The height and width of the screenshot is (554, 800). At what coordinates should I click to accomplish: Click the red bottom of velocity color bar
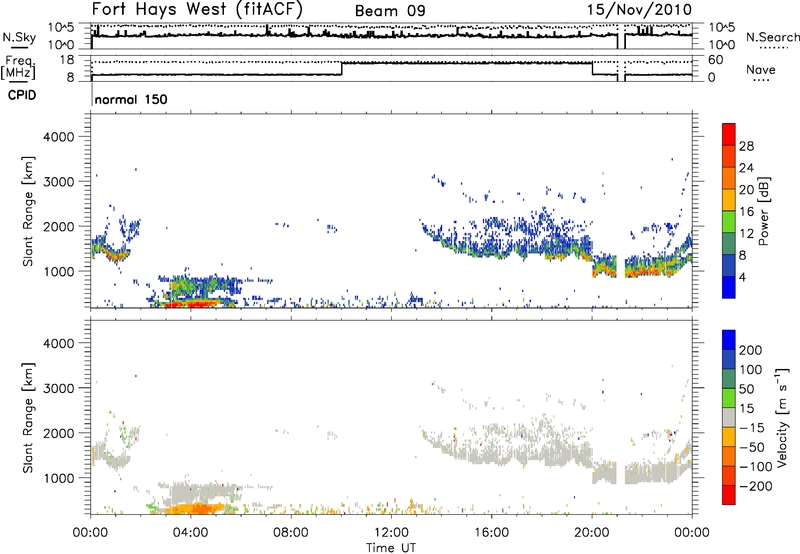click(729, 495)
